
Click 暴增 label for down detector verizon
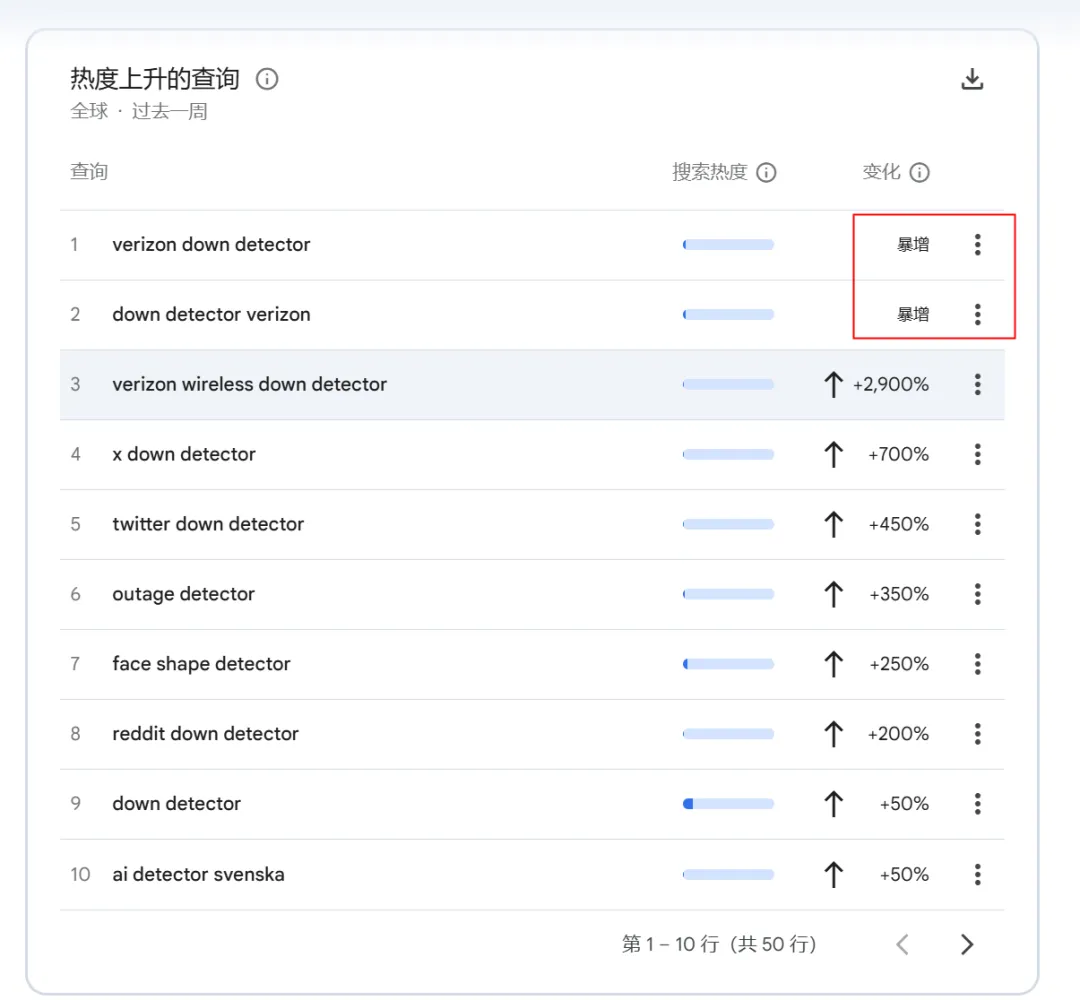coord(913,314)
